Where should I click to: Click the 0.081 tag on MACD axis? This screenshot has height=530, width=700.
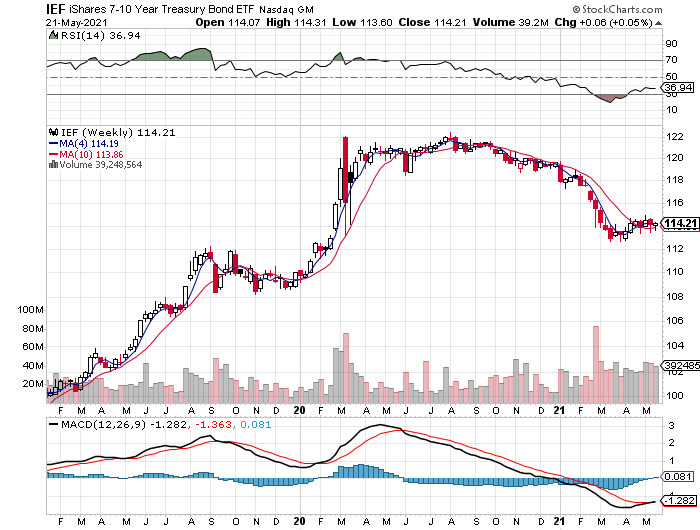tap(679, 476)
